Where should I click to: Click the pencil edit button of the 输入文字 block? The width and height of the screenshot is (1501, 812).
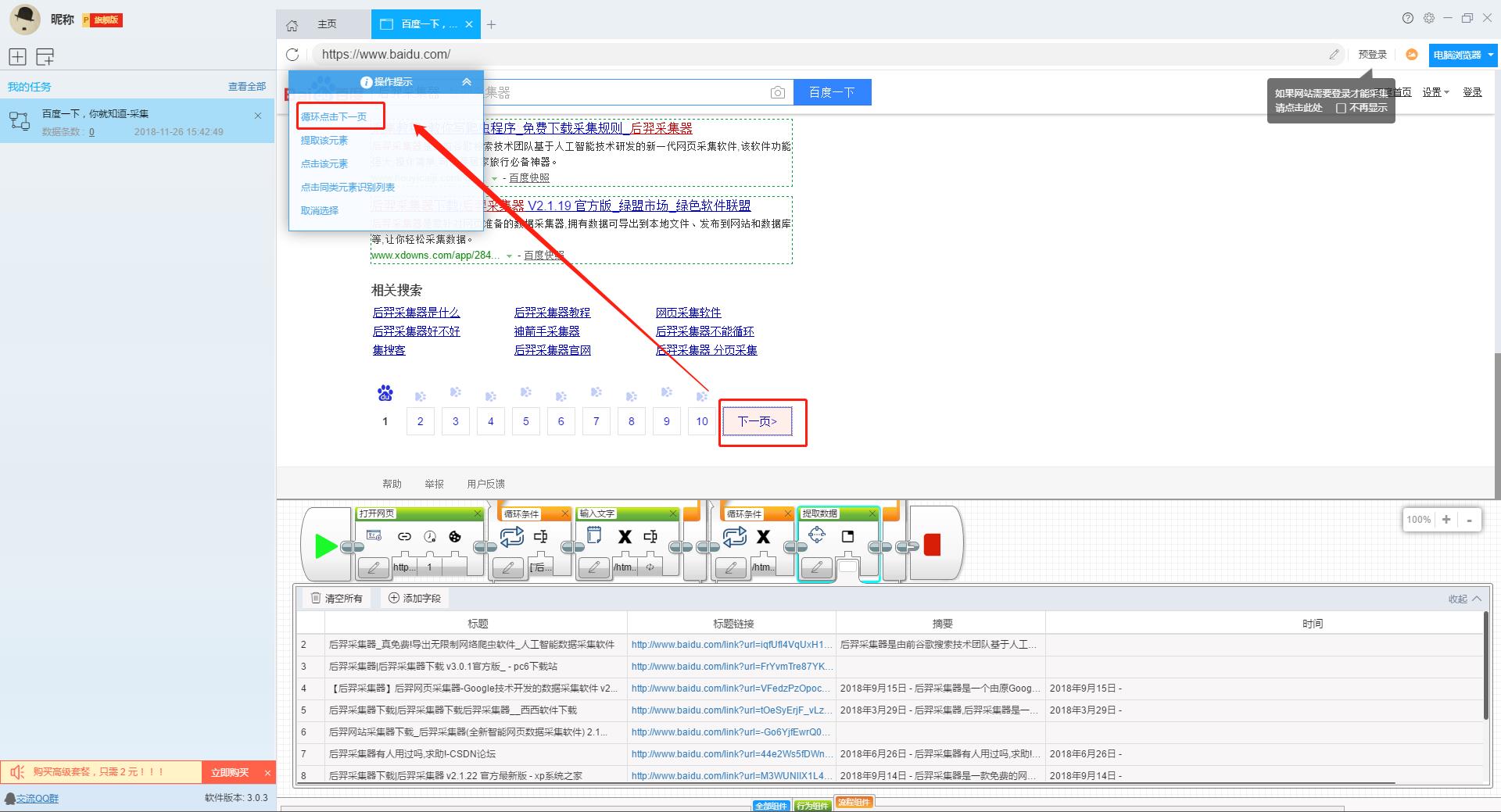(x=594, y=567)
